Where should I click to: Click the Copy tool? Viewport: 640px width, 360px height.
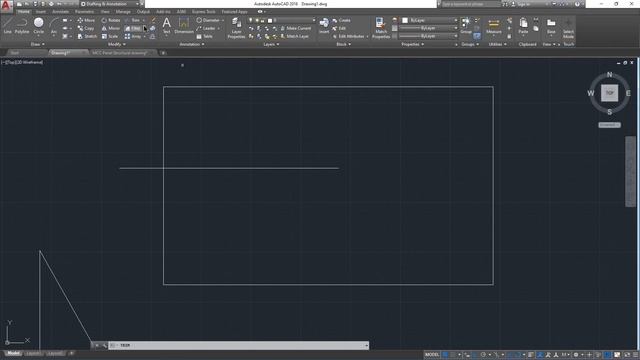(x=86, y=28)
